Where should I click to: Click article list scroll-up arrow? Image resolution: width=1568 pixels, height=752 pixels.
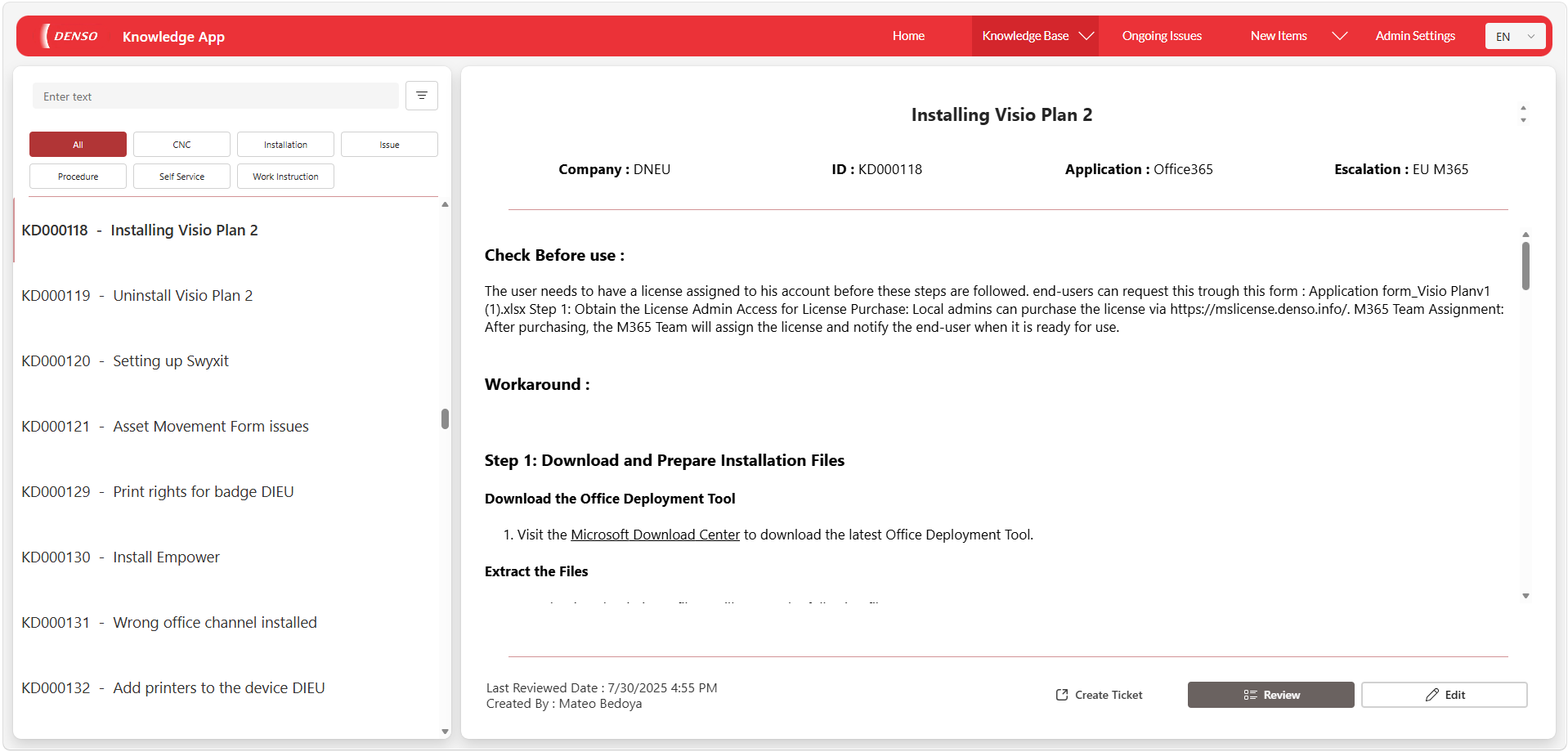[x=445, y=204]
